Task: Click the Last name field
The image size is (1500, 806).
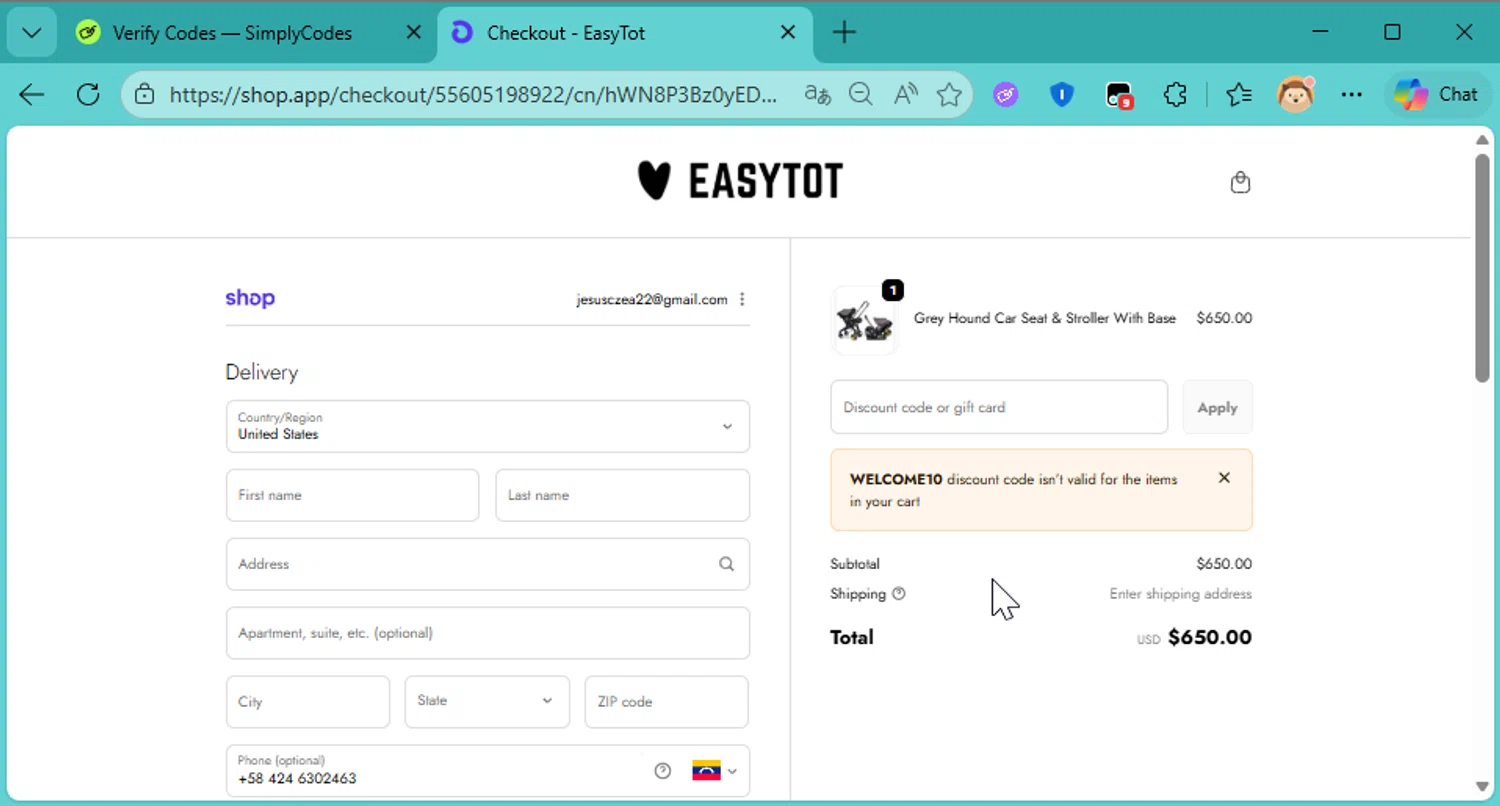Action: pyautogui.click(x=622, y=495)
